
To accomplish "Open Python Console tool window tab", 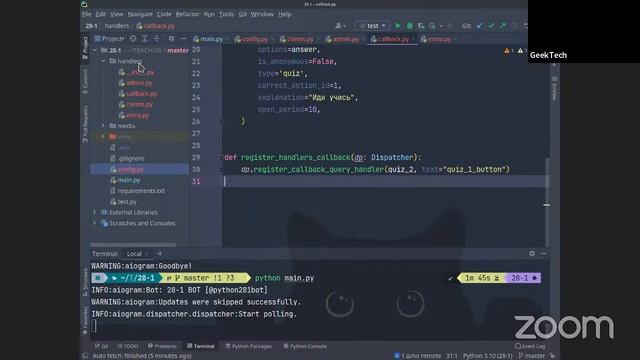I will click(305, 346).
